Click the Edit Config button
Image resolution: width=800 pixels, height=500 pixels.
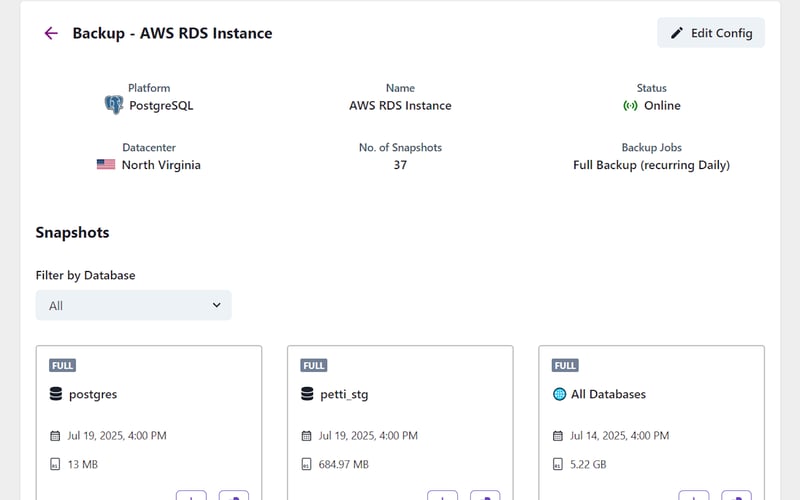[710, 33]
